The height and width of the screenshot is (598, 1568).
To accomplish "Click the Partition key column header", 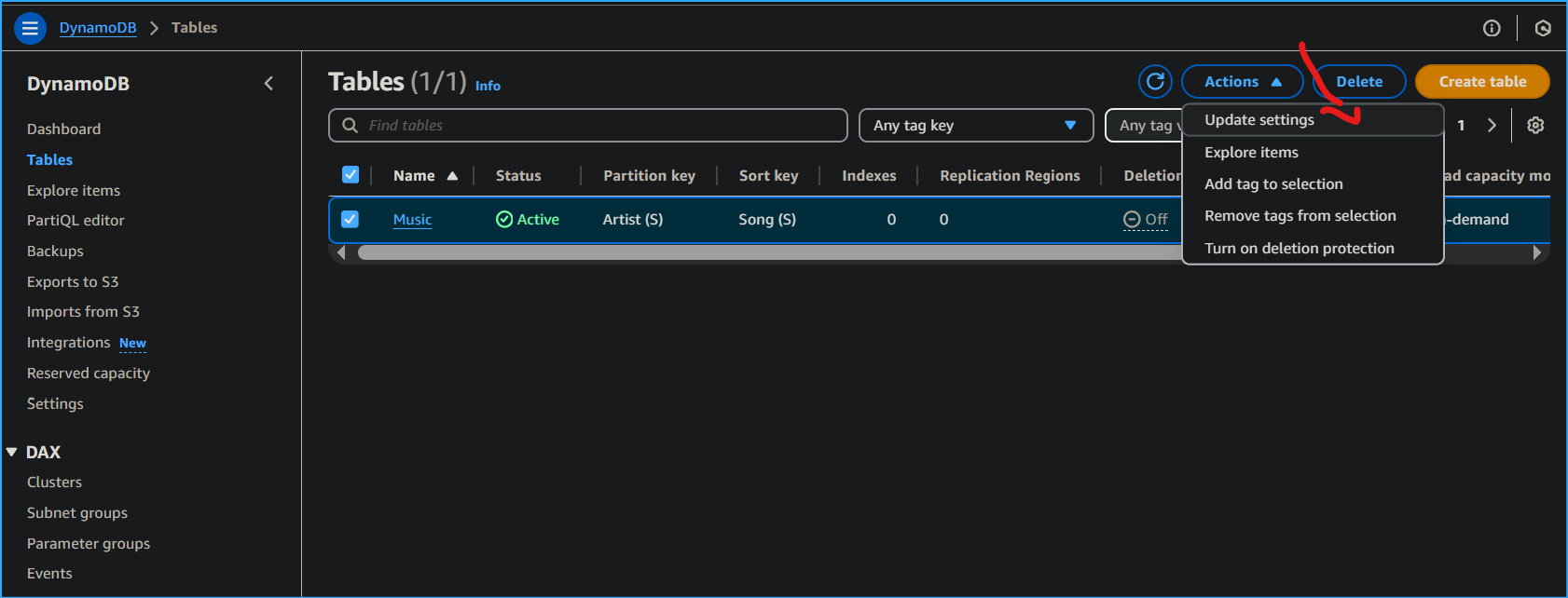I will pos(649,175).
